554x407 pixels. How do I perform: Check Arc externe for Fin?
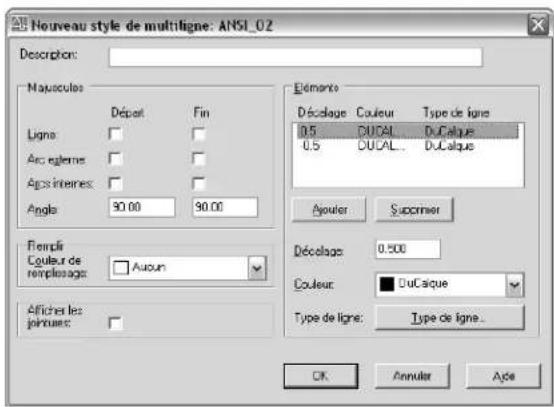pos(199,159)
